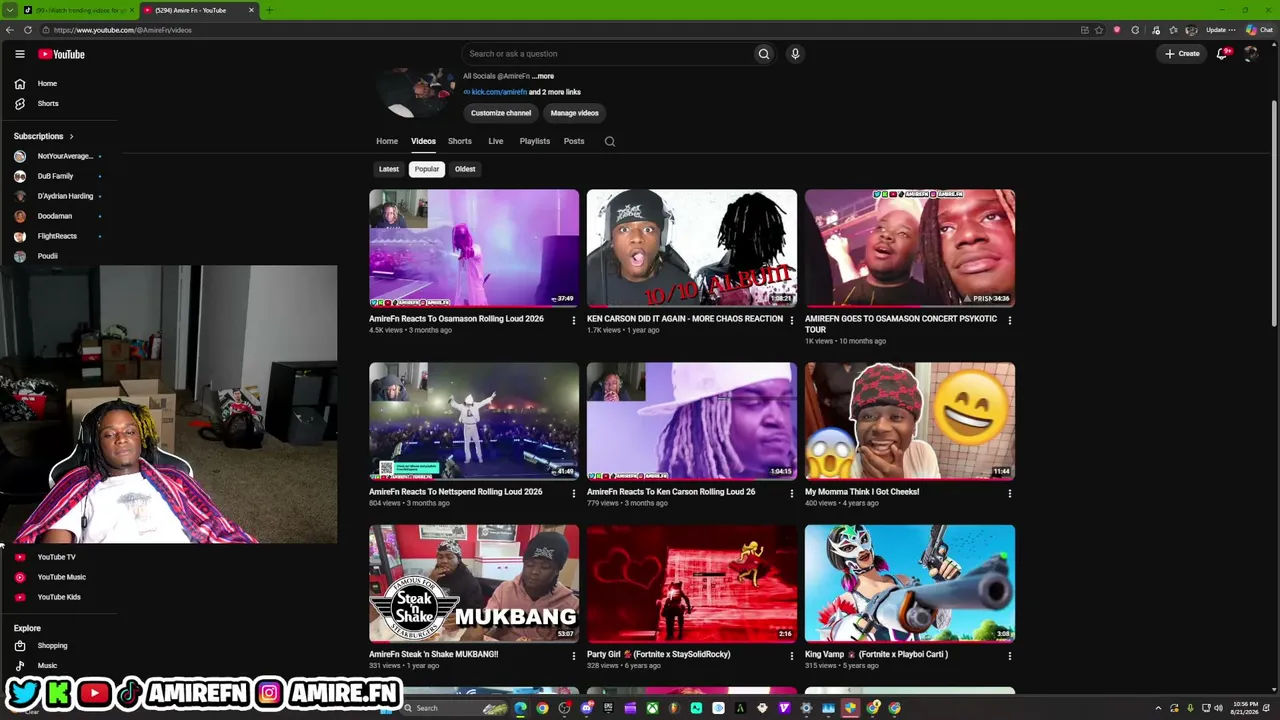Open the YouTube hamburger guide menu

[x=19, y=54]
